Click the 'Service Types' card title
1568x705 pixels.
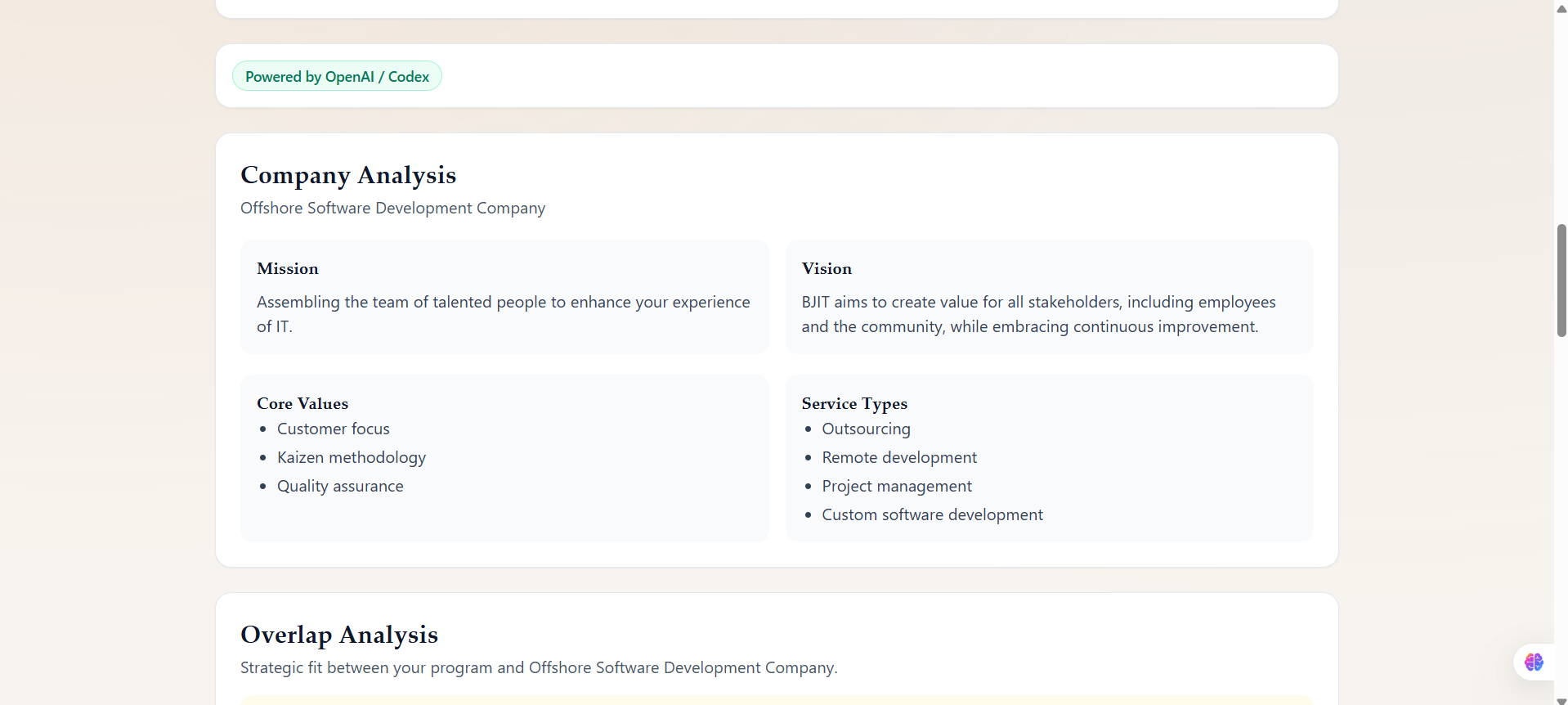854,403
